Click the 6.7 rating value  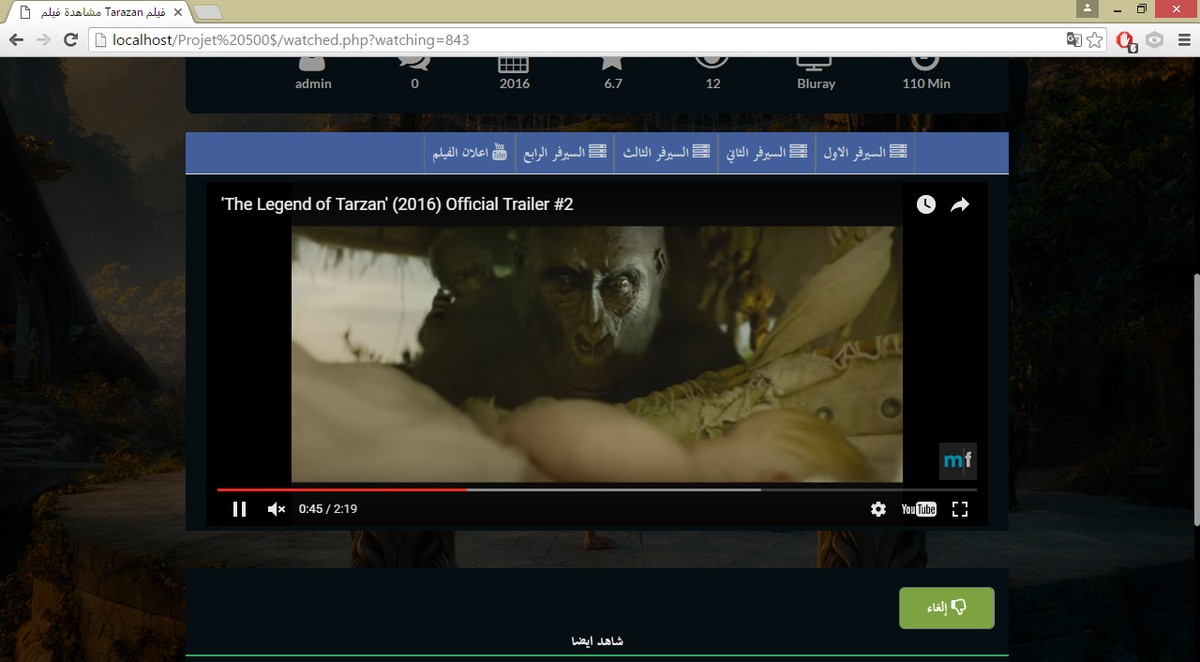613,84
